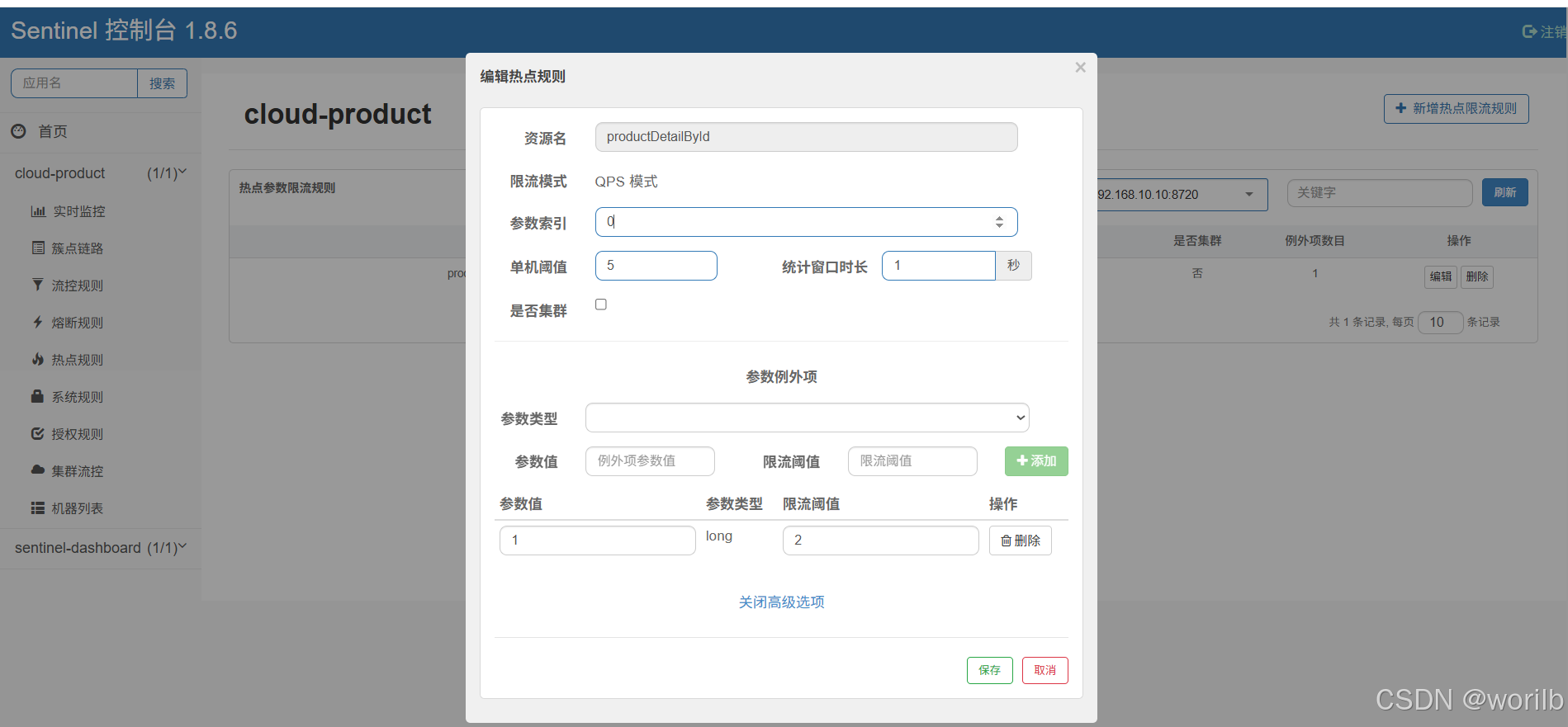This screenshot has width=1568, height=727.
Task: Expand the sentinel-dashboard app chevron
Action: pos(182,546)
